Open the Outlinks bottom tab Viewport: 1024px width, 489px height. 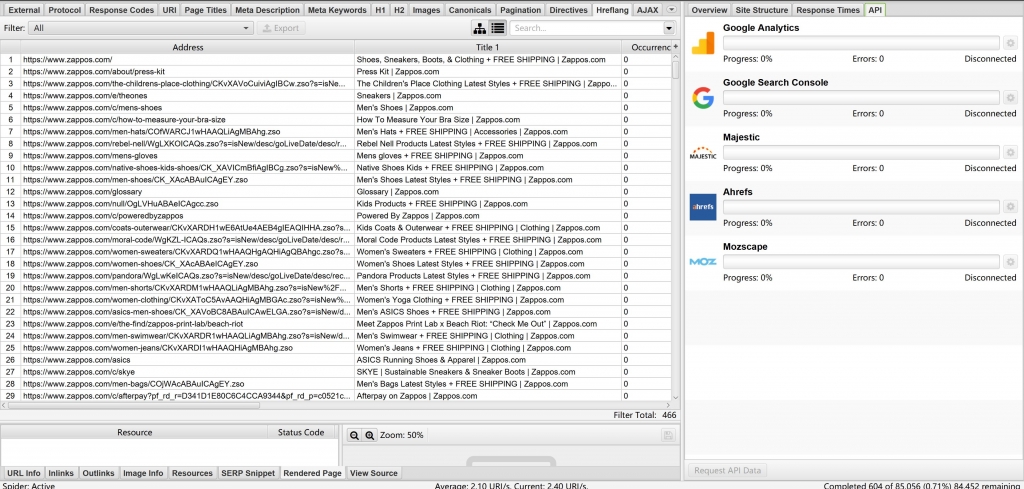(98, 473)
